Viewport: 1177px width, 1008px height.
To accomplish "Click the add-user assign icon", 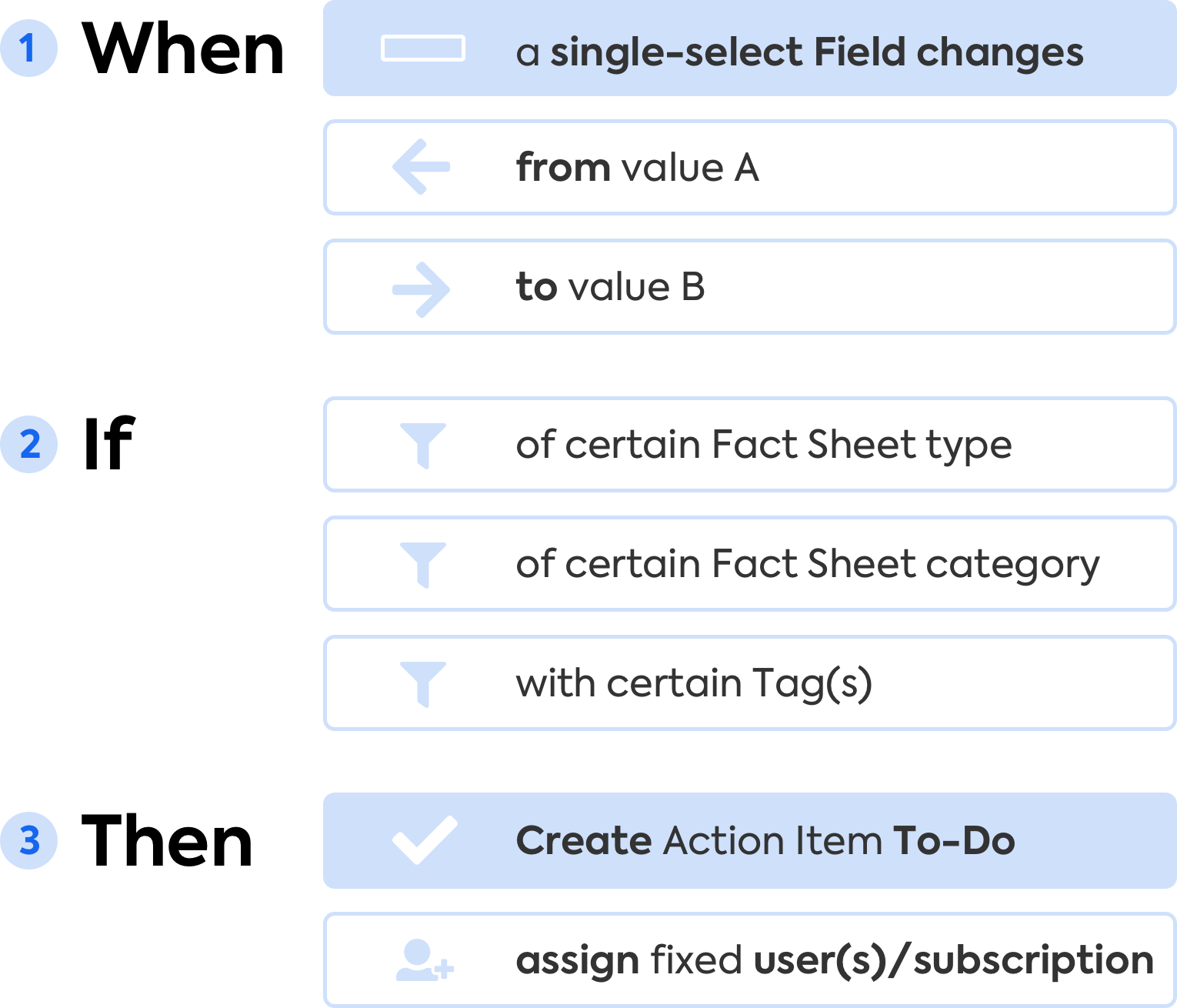I will tap(424, 960).
